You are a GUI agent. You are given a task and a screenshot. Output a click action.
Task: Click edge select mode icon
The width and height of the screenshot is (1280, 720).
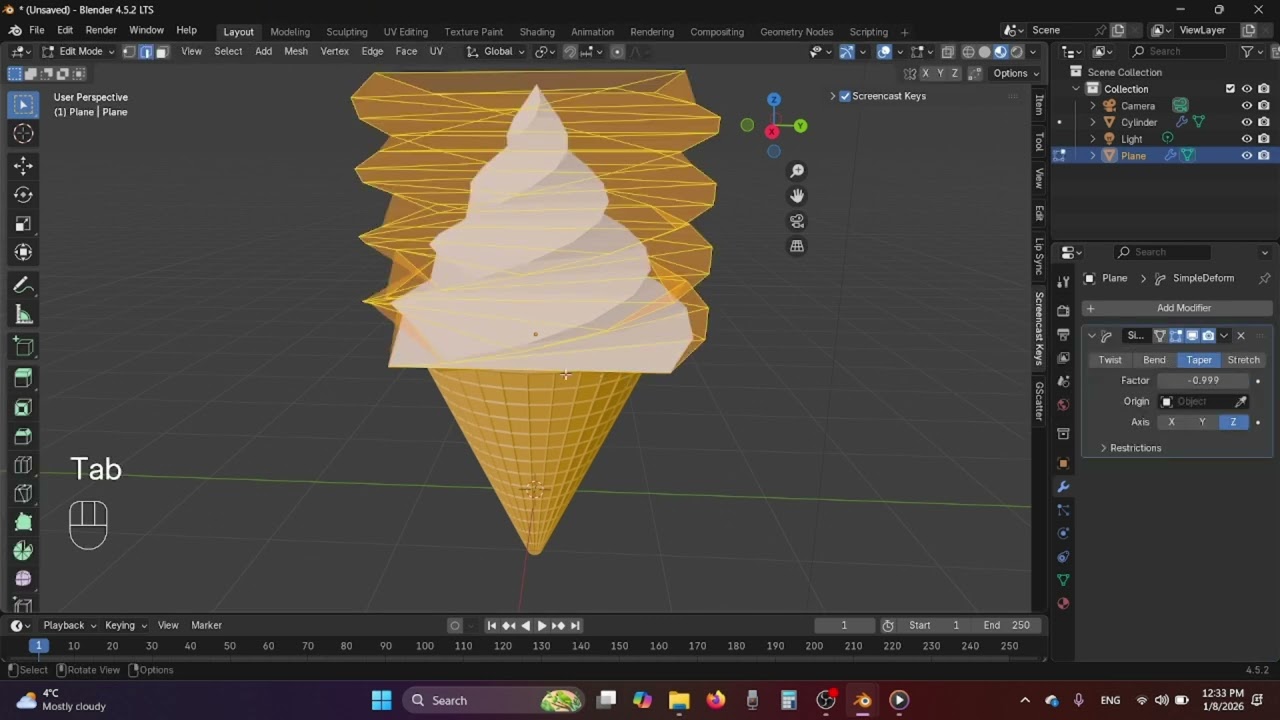click(x=145, y=52)
